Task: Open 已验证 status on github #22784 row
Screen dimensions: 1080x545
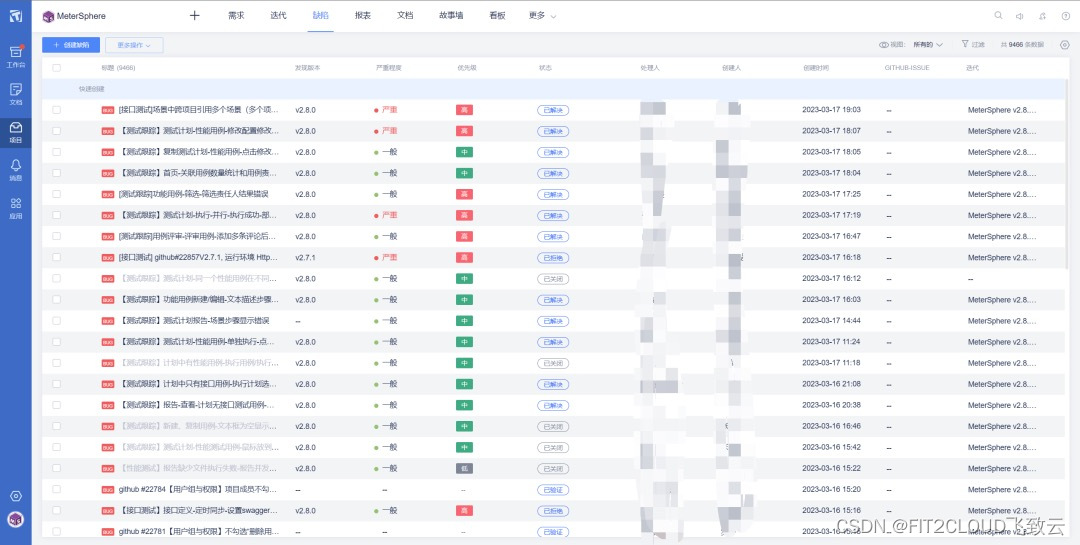Action: [553, 490]
